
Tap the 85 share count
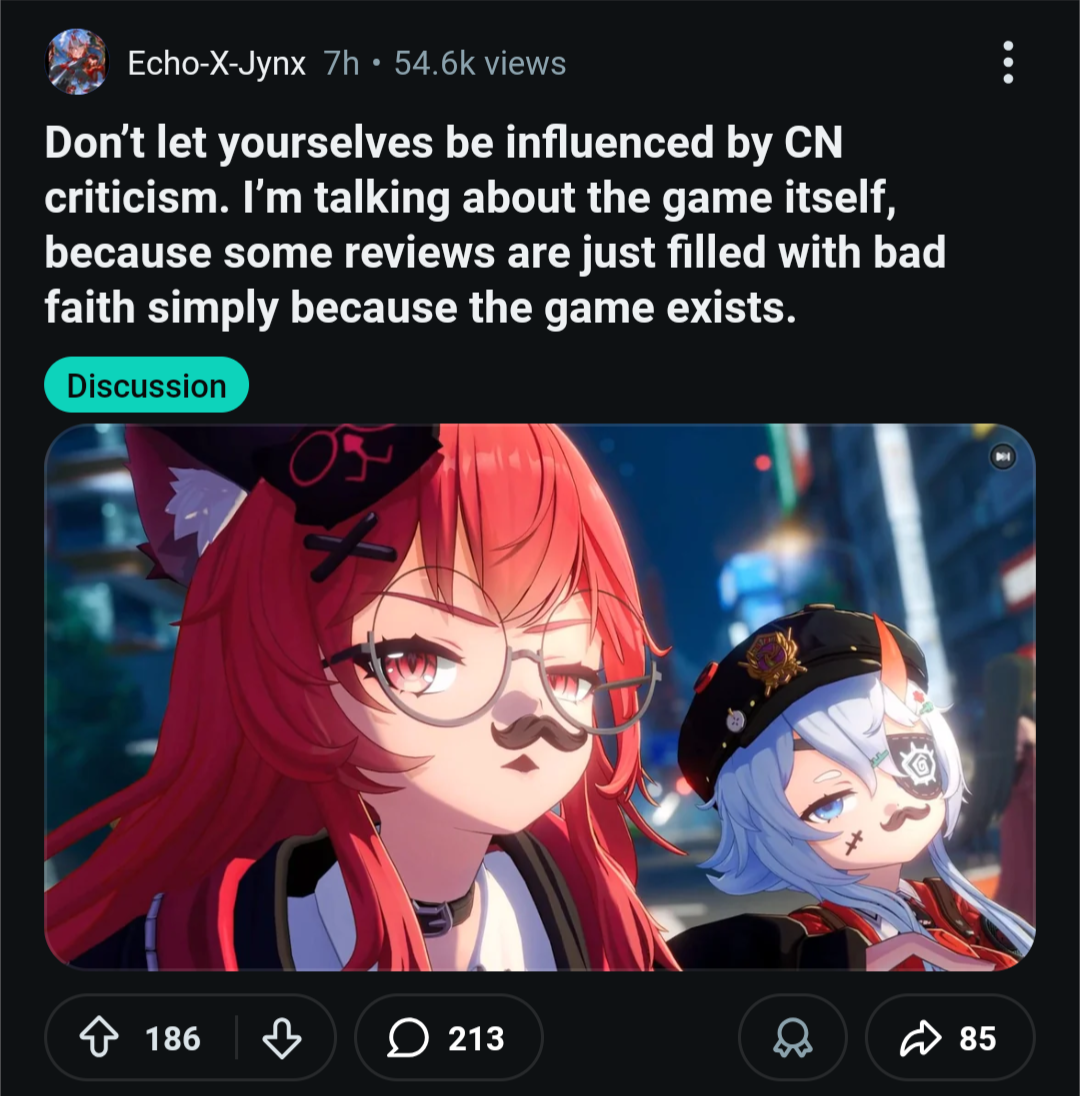coord(977,1038)
